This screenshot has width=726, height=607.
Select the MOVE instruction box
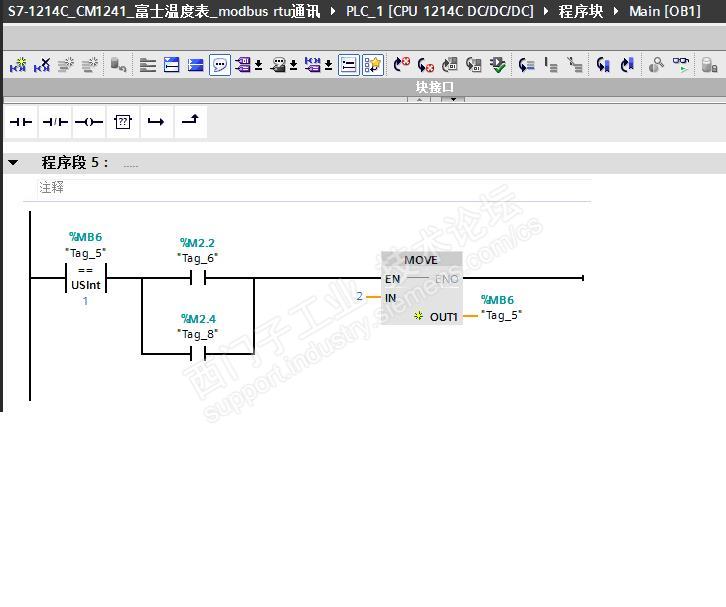pos(421,288)
